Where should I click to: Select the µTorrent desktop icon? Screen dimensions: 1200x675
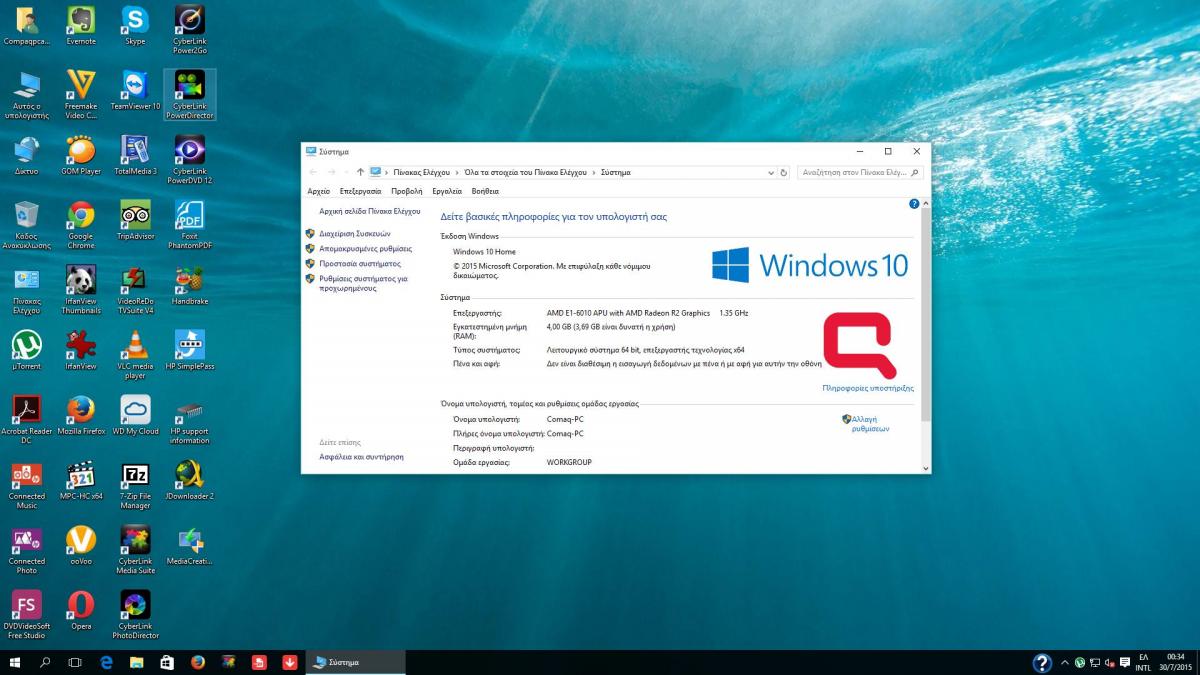27,350
